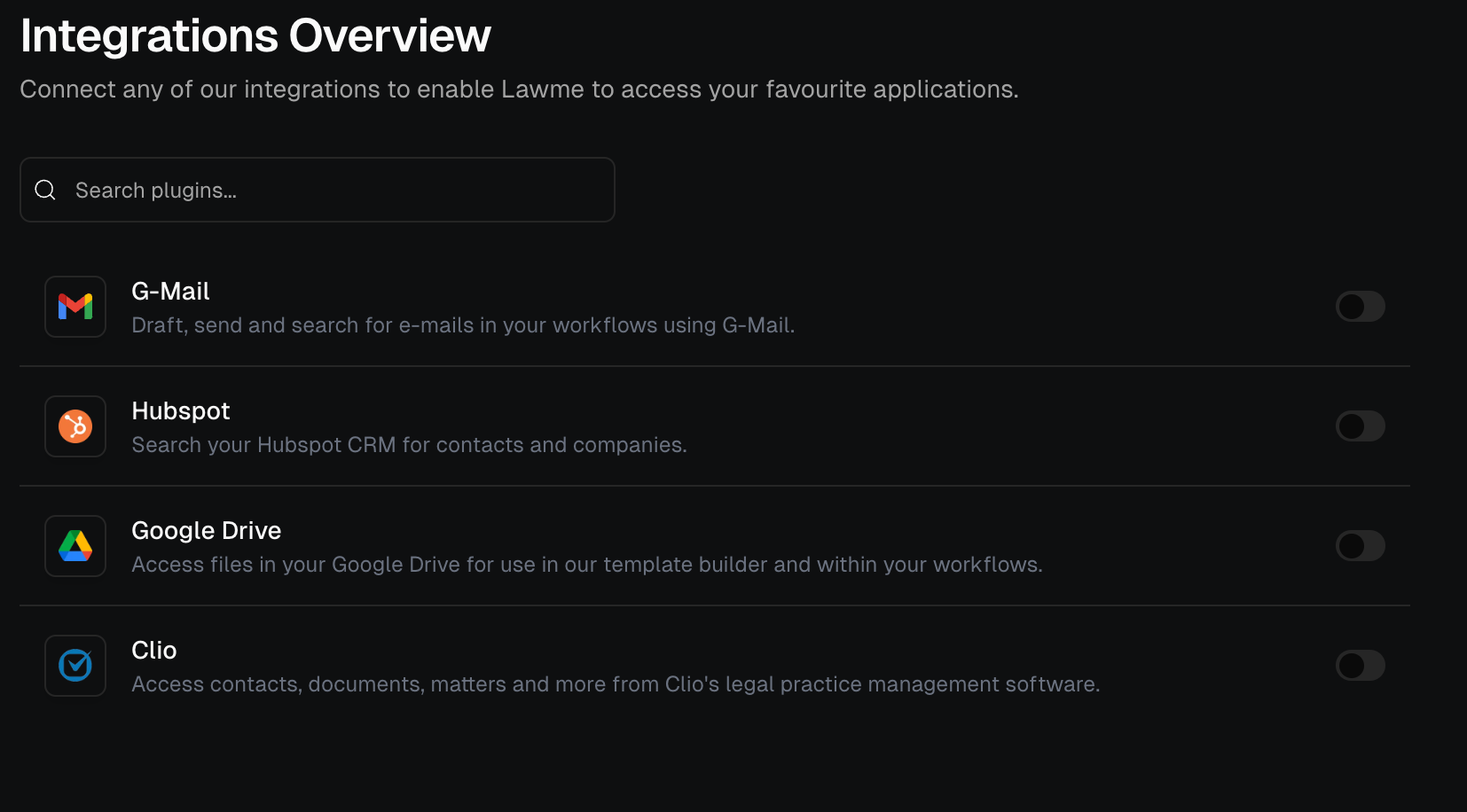Turn on the Google Drive toggle
This screenshot has width=1467, height=812.
1360,546
